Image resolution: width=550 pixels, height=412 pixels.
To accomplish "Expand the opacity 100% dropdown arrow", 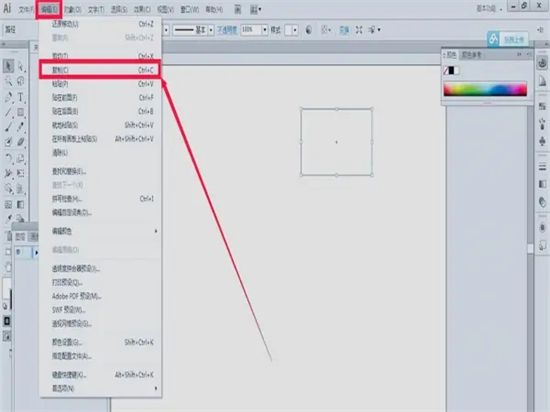I will click(x=265, y=30).
